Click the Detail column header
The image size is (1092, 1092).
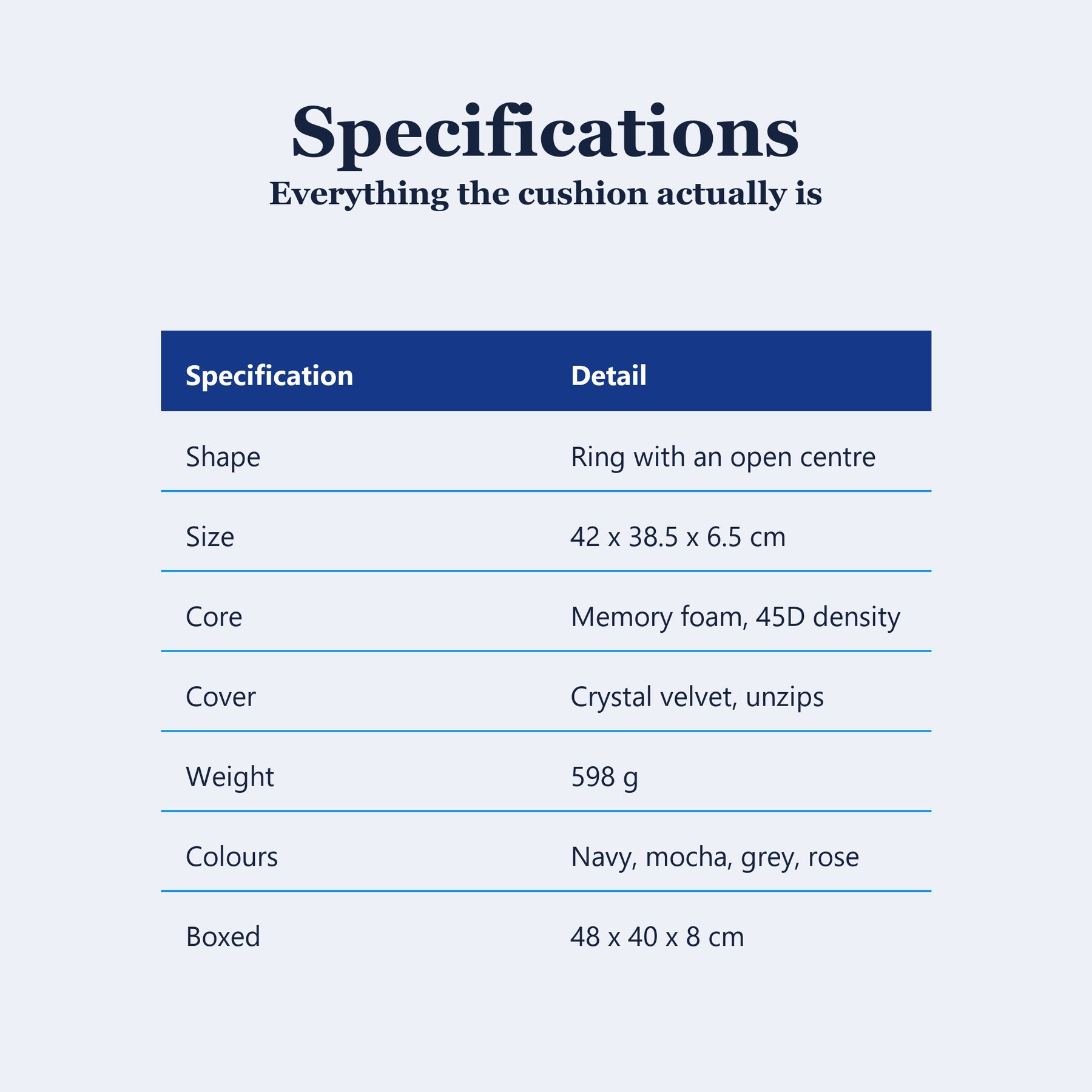pos(608,376)
